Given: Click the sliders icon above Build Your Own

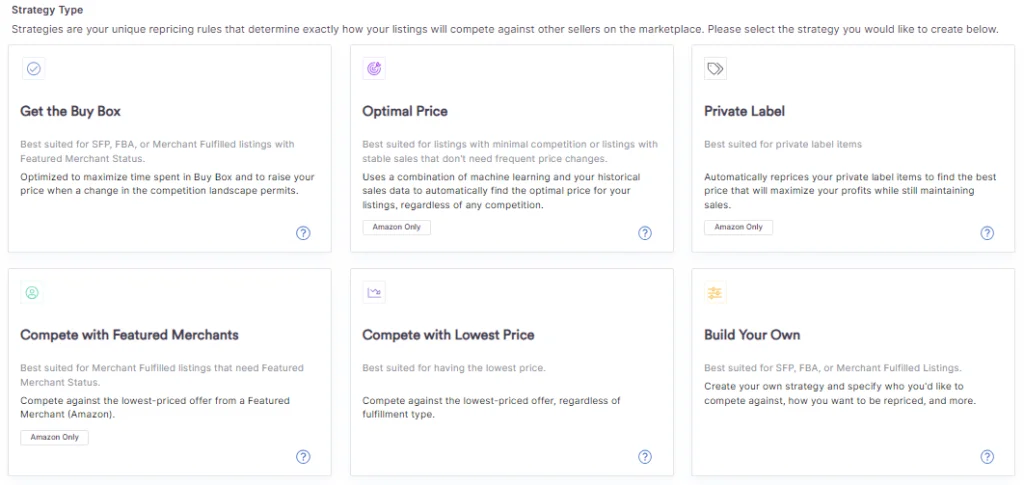Looking at the screenshot, I should [x=715, y=293].
